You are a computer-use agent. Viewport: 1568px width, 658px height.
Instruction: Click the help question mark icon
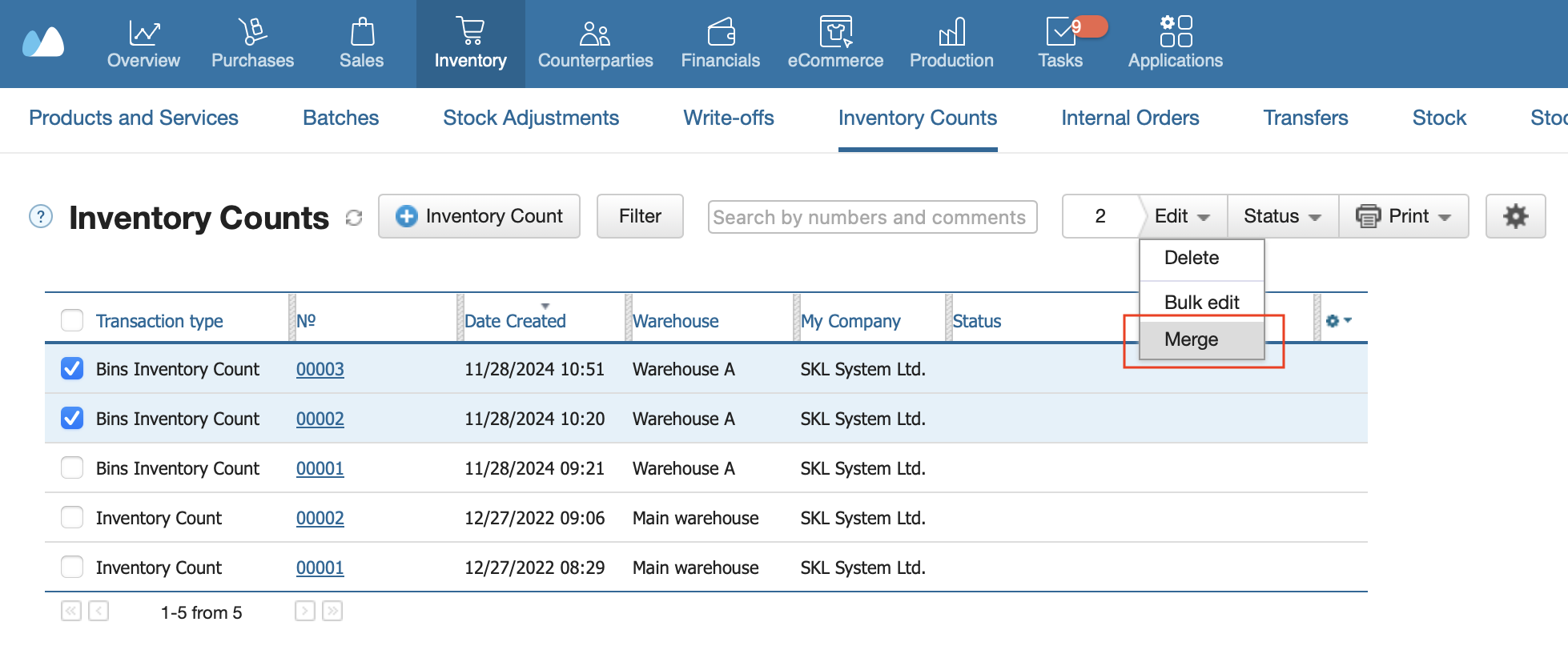[41, 216]
